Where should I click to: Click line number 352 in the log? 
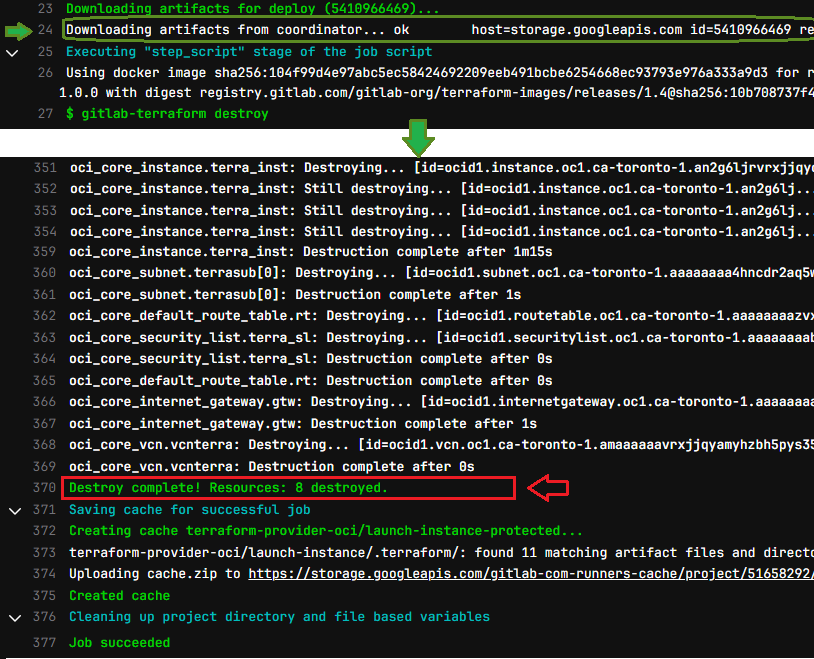coord(45,189)
